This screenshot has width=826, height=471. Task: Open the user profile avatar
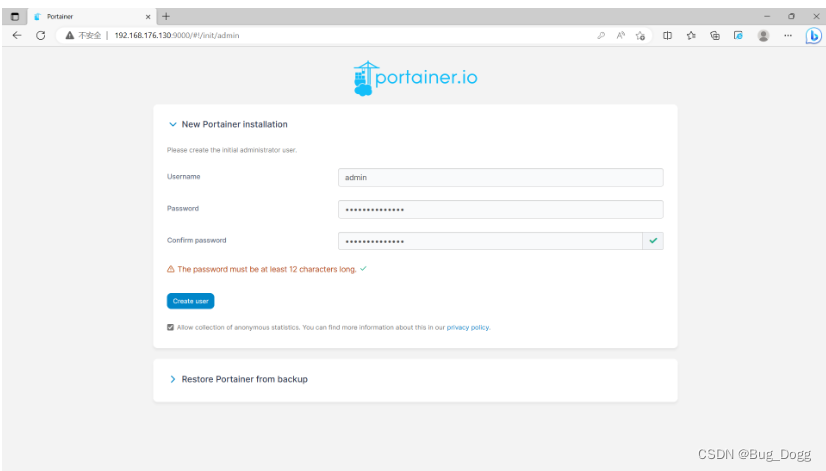763,35
